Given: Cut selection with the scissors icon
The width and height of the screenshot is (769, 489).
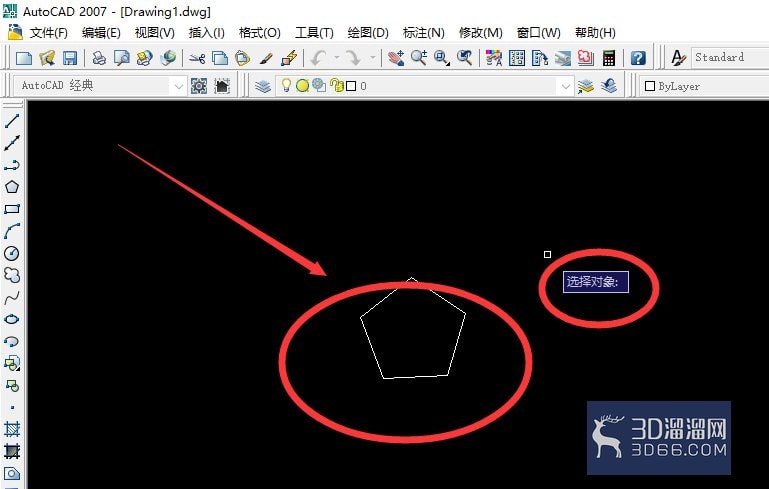Looking at the screenshot, I should (197, 58).
